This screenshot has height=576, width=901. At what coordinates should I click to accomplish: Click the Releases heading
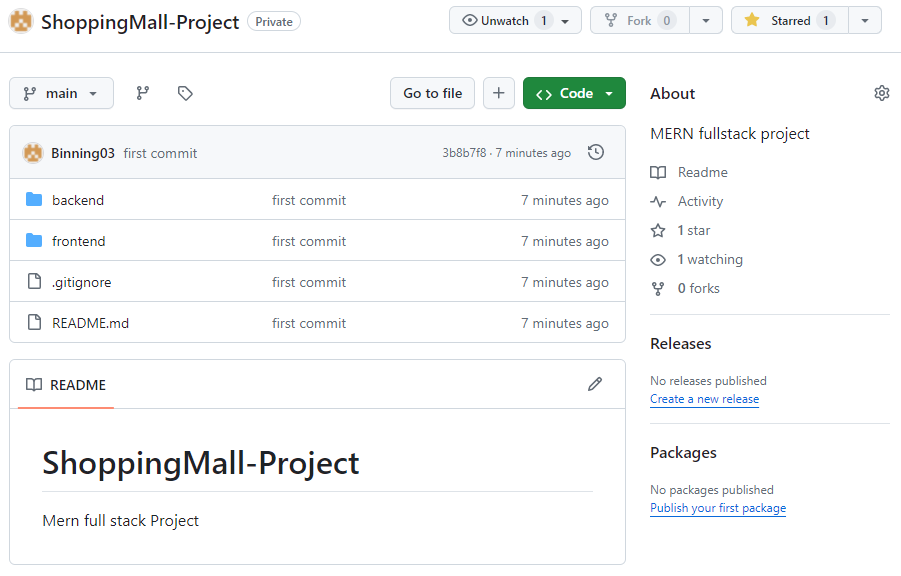681,344
